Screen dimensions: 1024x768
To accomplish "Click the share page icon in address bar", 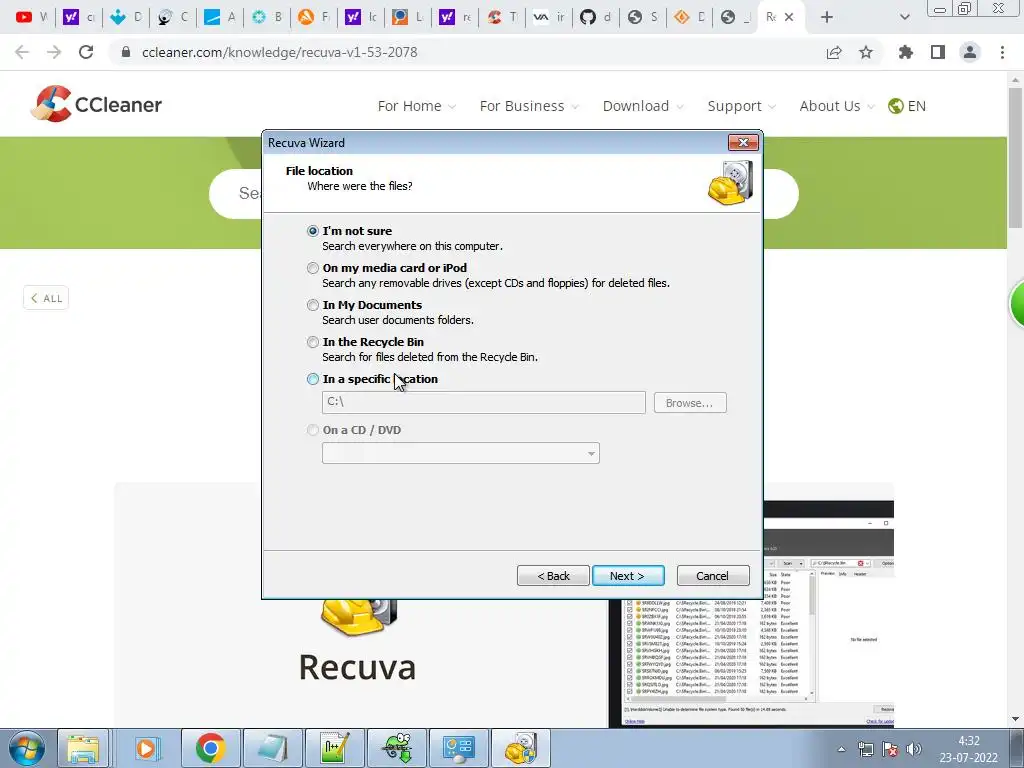I will point(834,52).
